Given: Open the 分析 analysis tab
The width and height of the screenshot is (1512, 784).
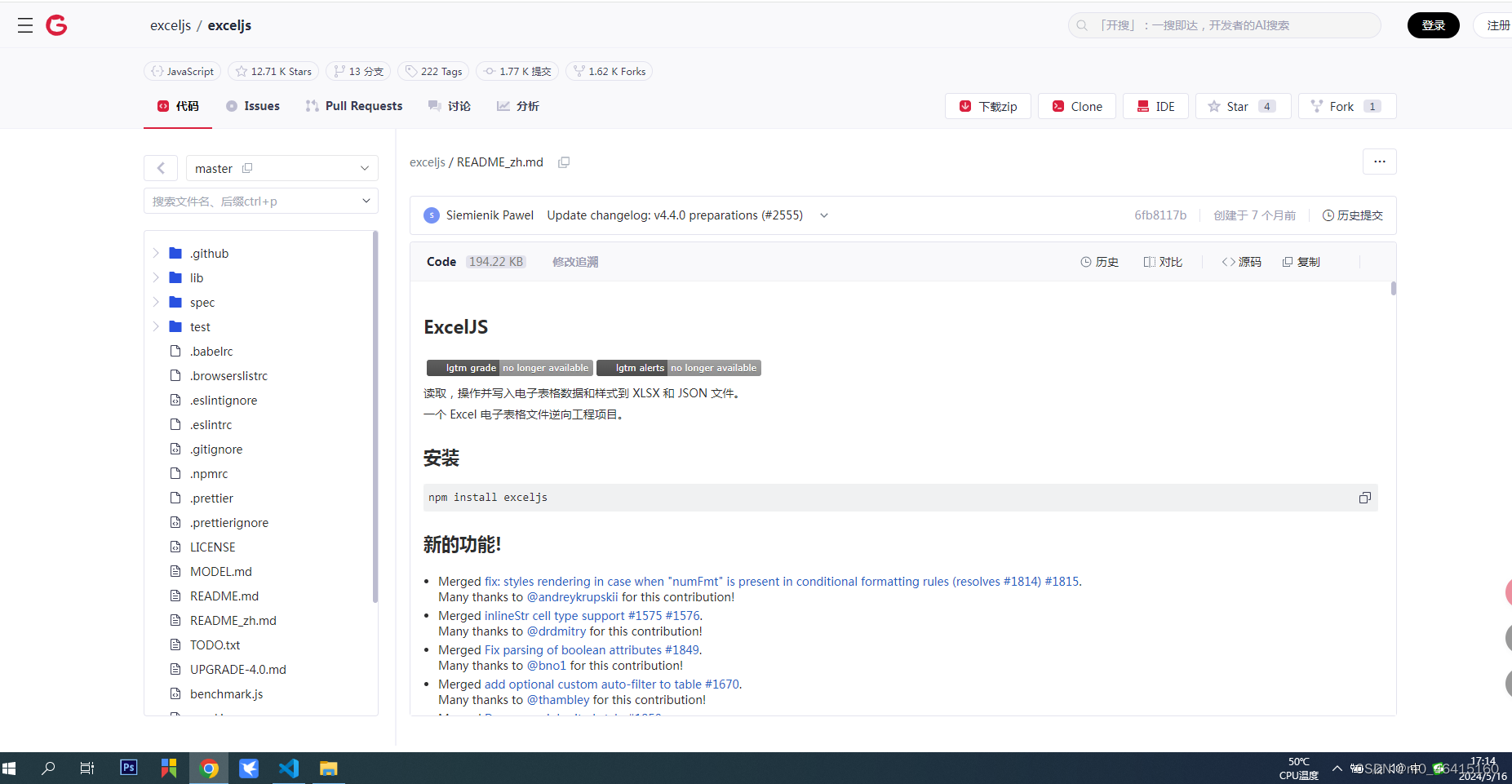Looking at the screenshot, I should tap(518, 106).
